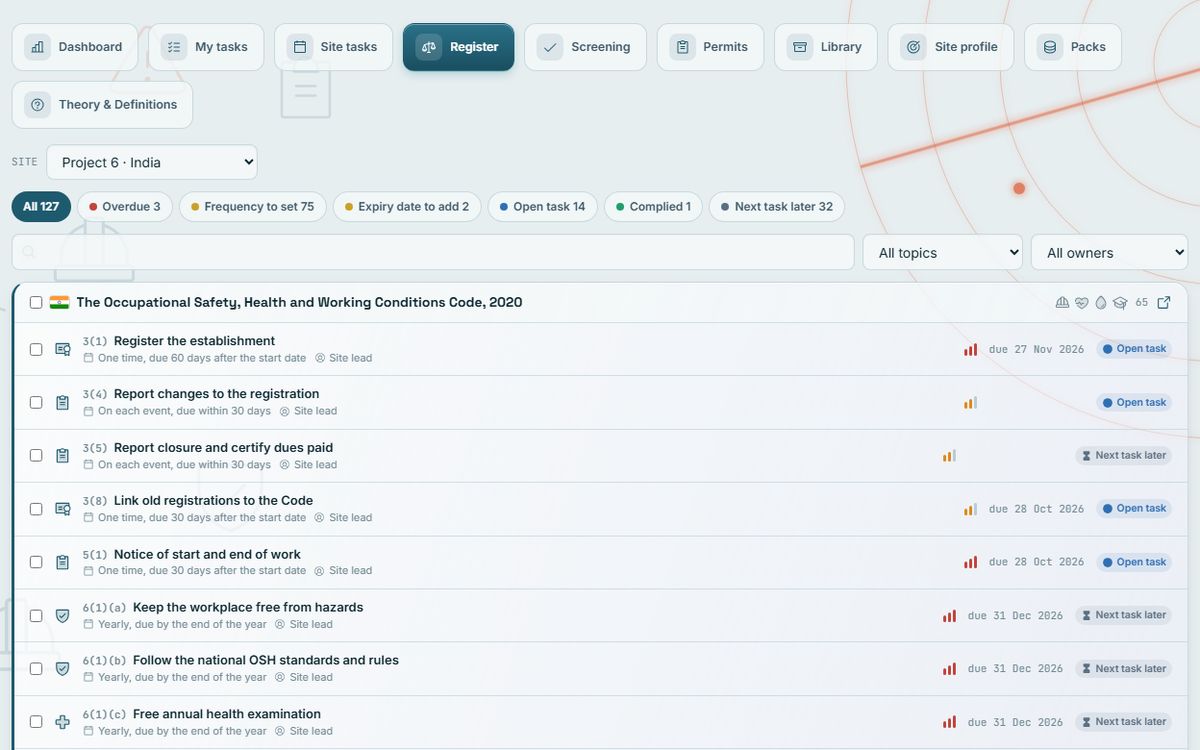Image resolution: width=1200 pixels, height=750 pixels.
Task: Show Frequency to set 75 items
Action: (253, 207)
